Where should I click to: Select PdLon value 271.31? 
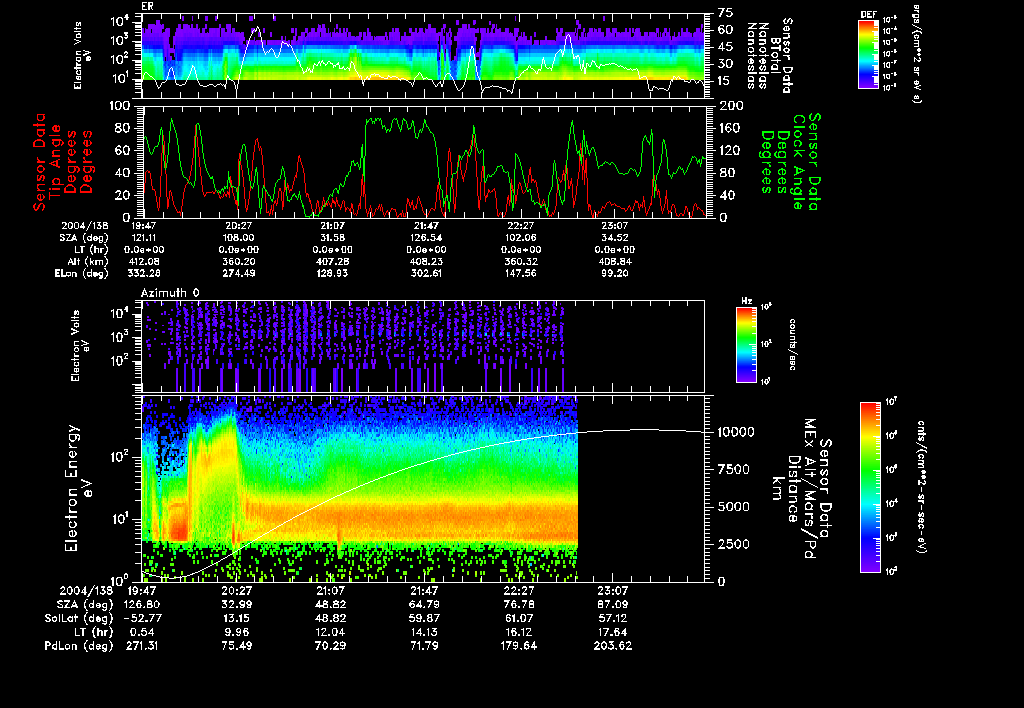point(142,646)
